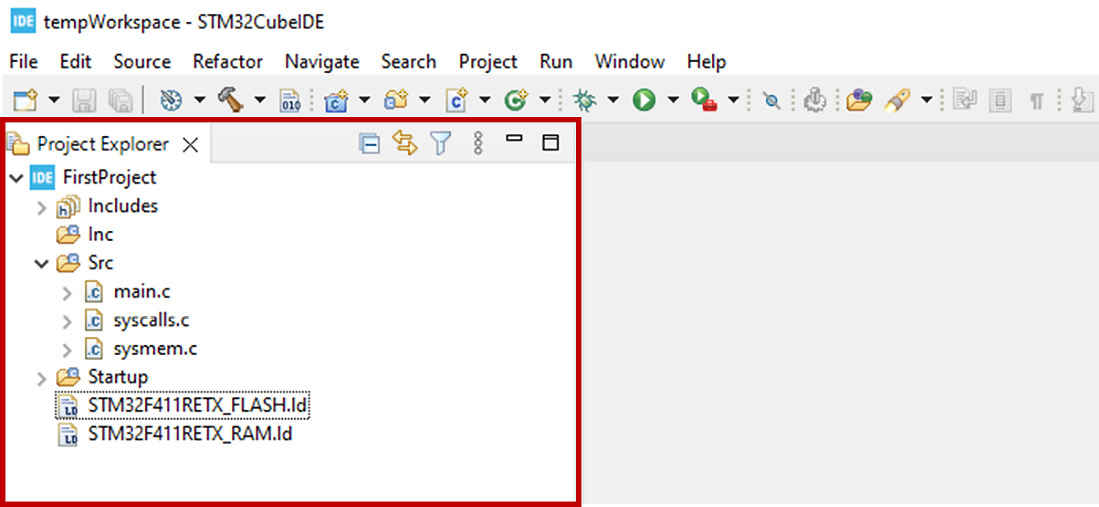The image size is (1099, 507).
Task: Open the Build hammer dropdown arrow
Action: pyautogui.click(x=260, y=100)
